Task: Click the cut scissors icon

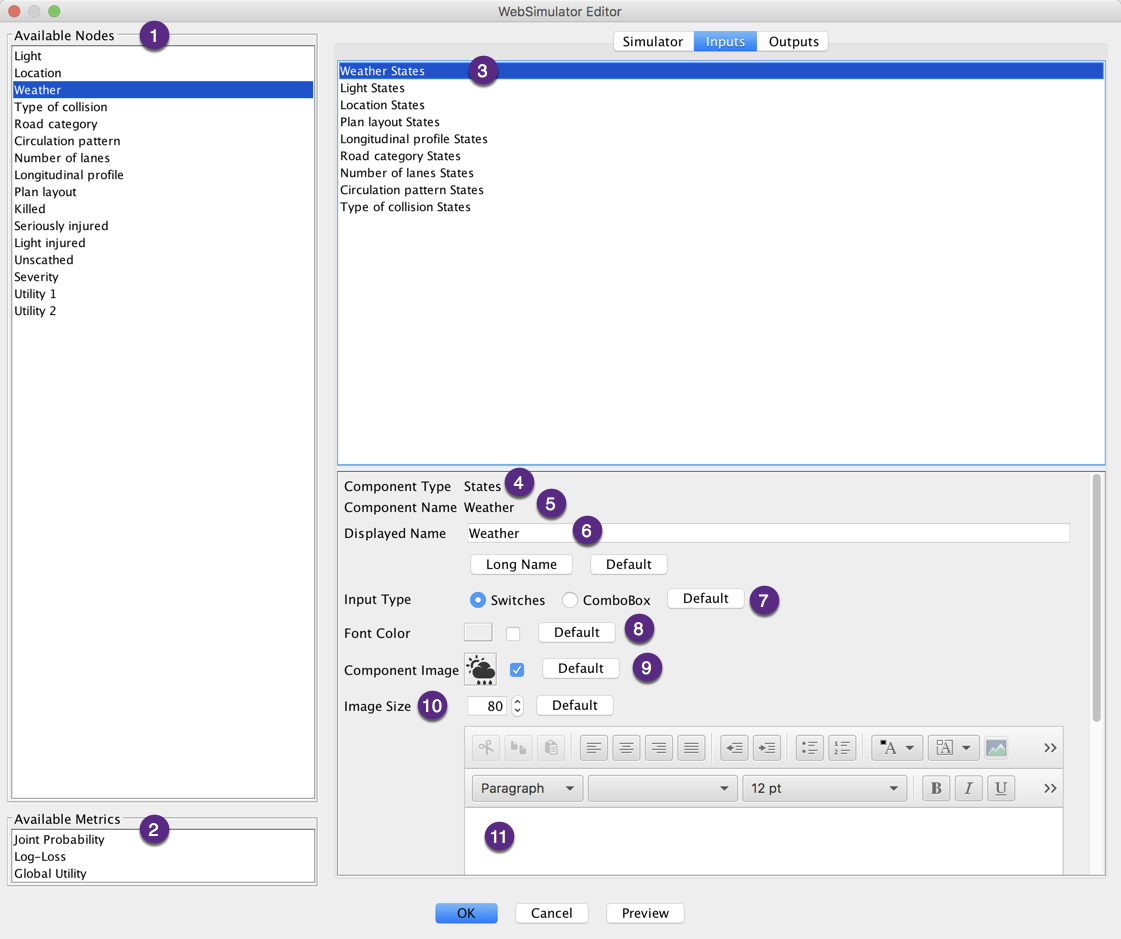Action: coord(486,748)
